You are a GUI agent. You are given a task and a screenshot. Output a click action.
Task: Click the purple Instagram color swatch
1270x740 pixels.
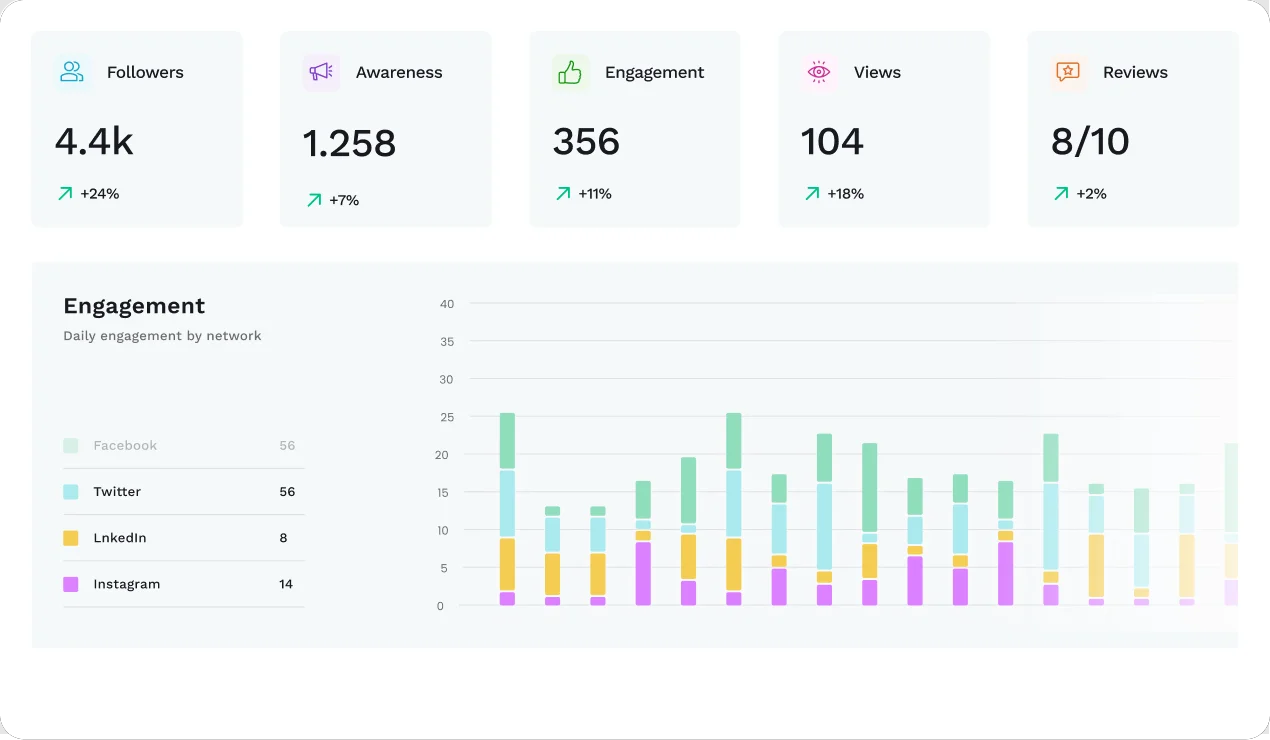point(71,584)
